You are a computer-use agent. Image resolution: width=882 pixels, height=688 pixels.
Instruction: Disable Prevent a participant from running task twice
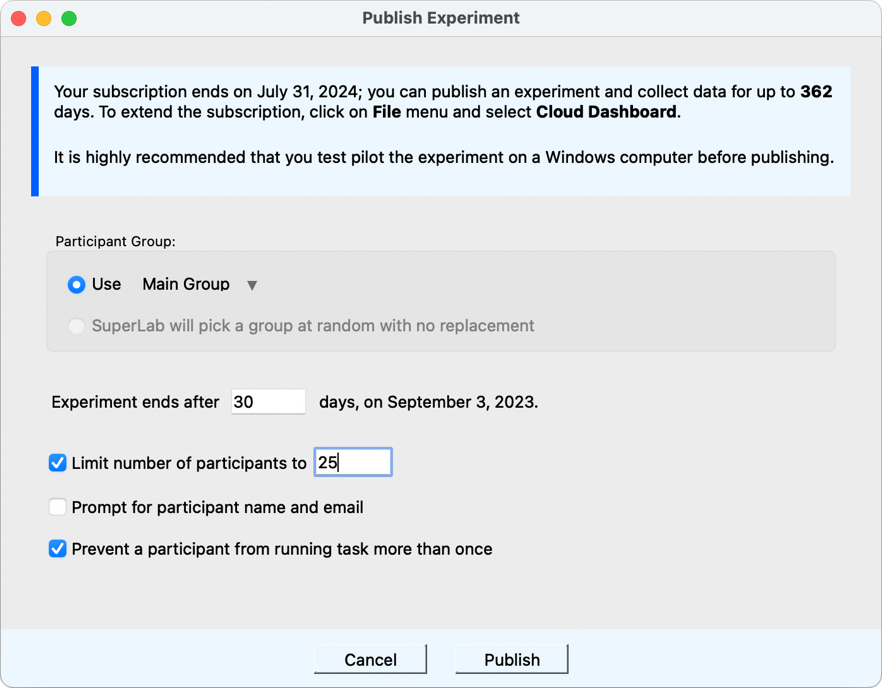(58, 549)
